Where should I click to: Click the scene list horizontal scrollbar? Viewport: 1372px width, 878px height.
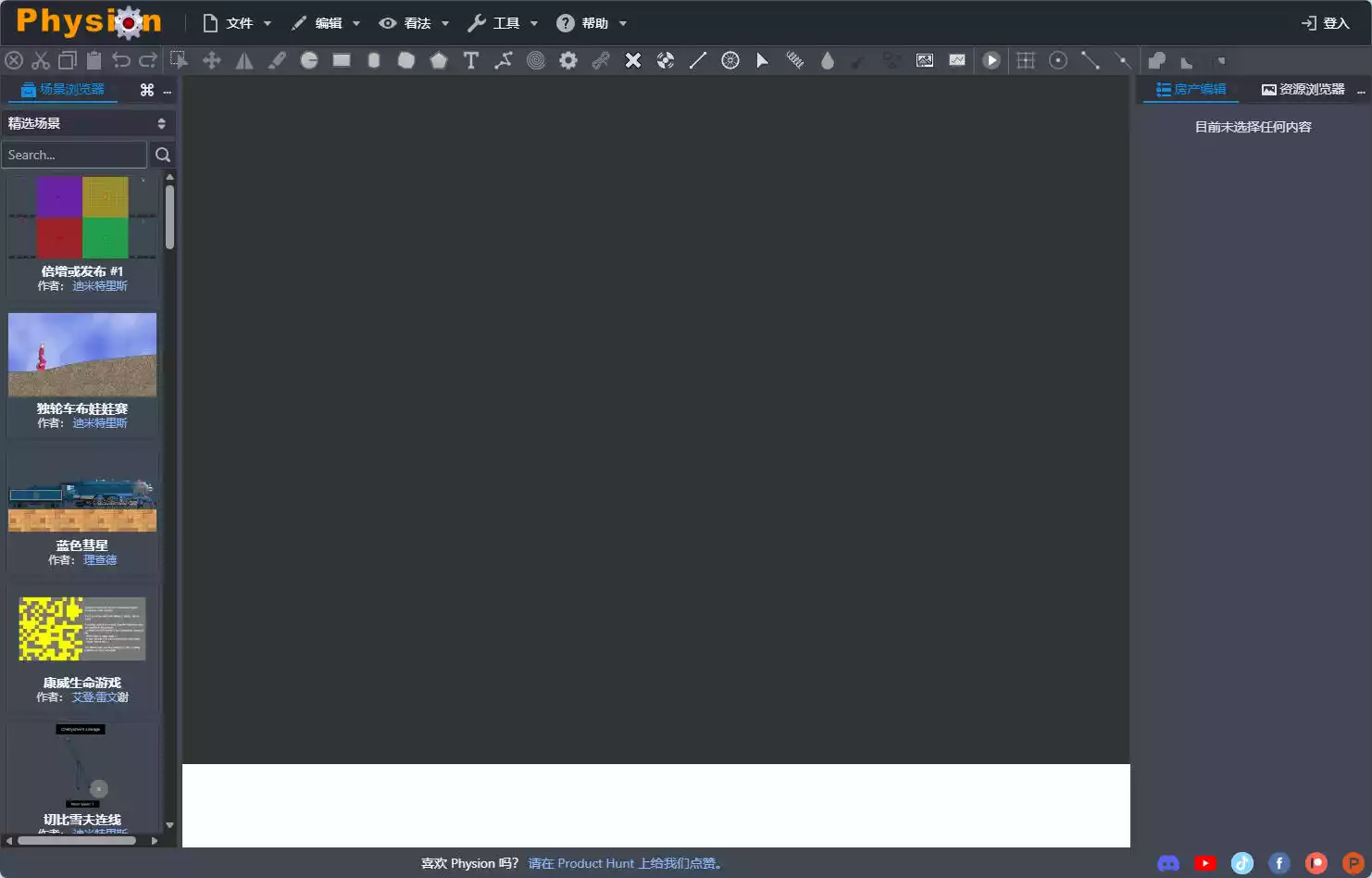click(x=77, y=841)
